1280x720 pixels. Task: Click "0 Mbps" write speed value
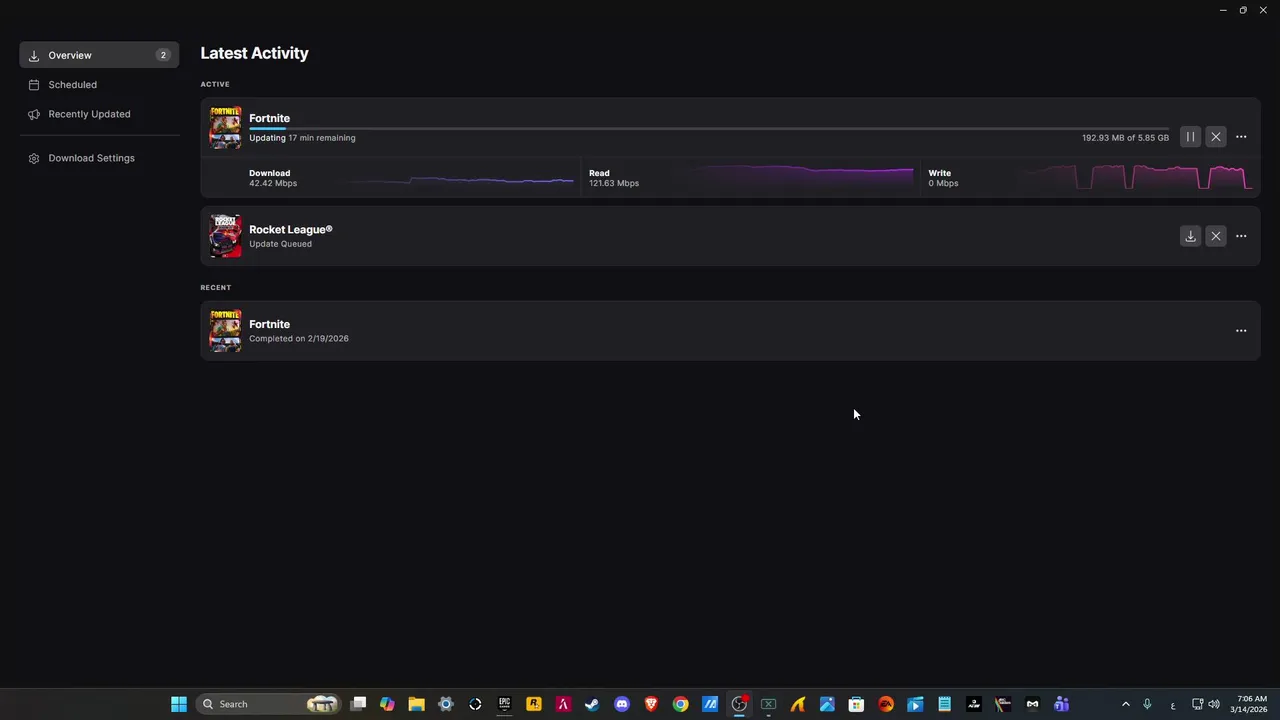[x=943, y=184]
